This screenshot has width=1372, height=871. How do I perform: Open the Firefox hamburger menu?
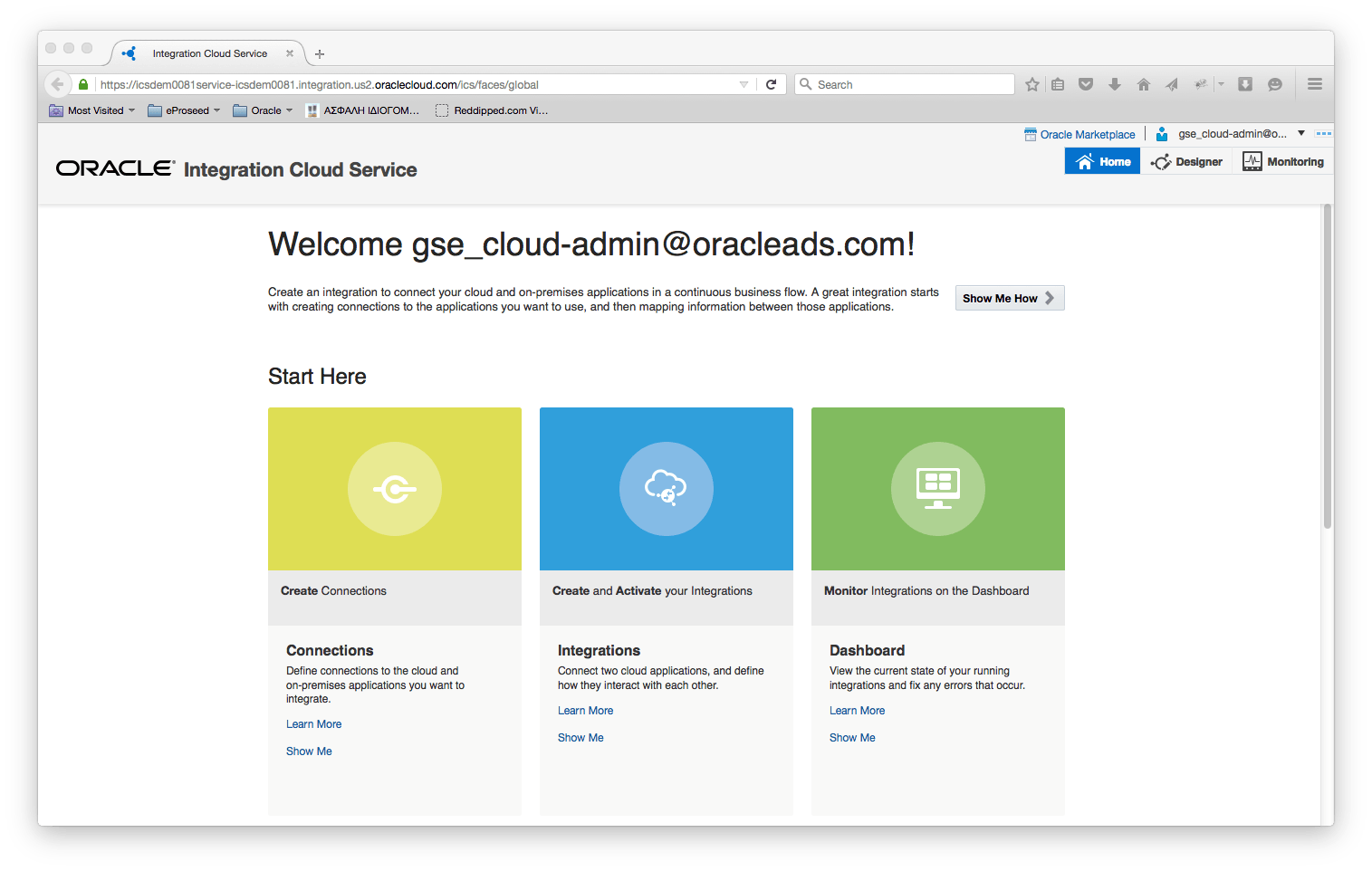pos(1315,84)
